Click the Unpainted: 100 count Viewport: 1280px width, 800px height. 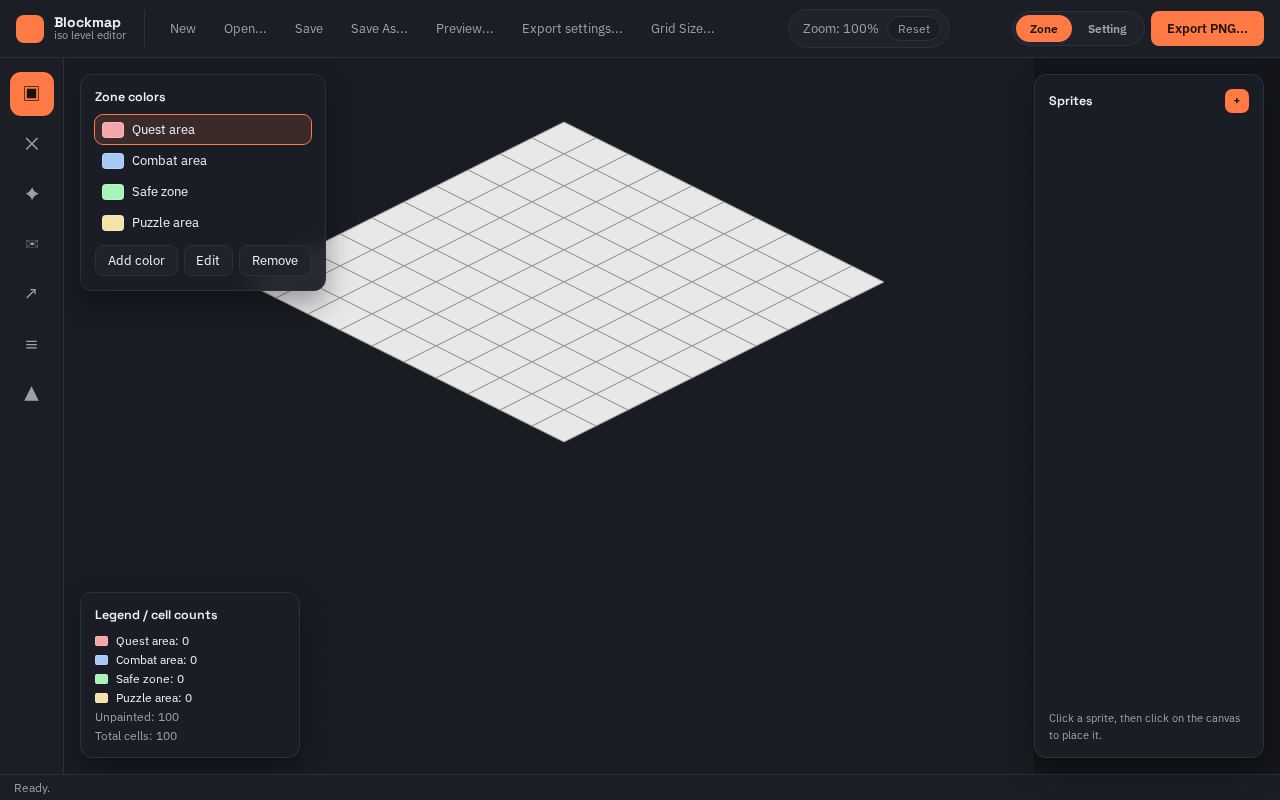(137, 717)
